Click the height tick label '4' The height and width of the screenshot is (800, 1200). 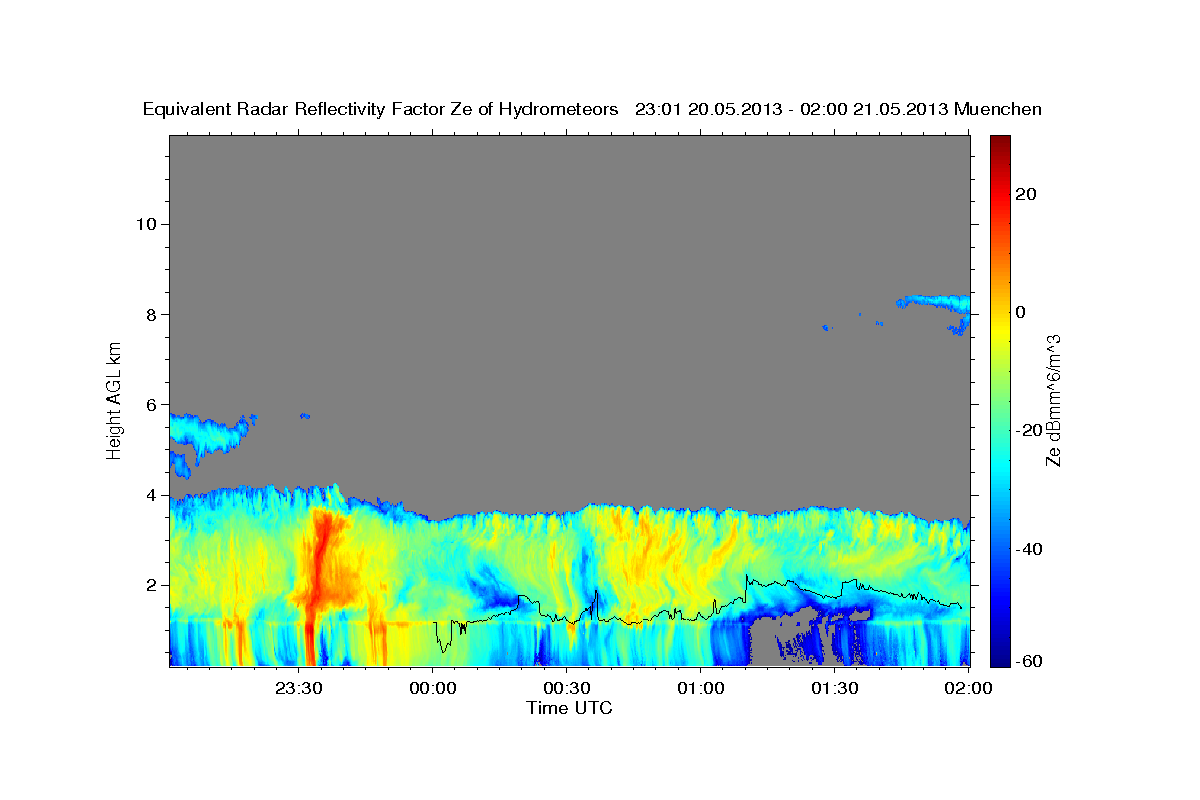click(149, 495)
